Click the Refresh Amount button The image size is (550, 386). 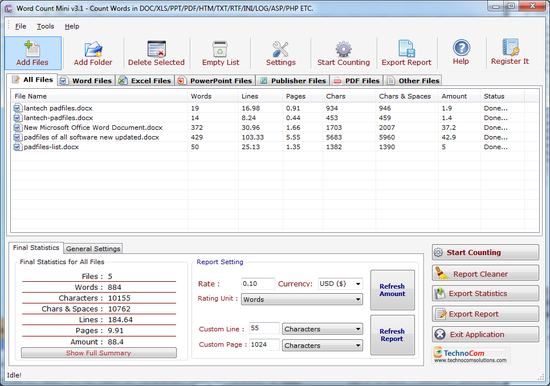click(x=392, y=290)
